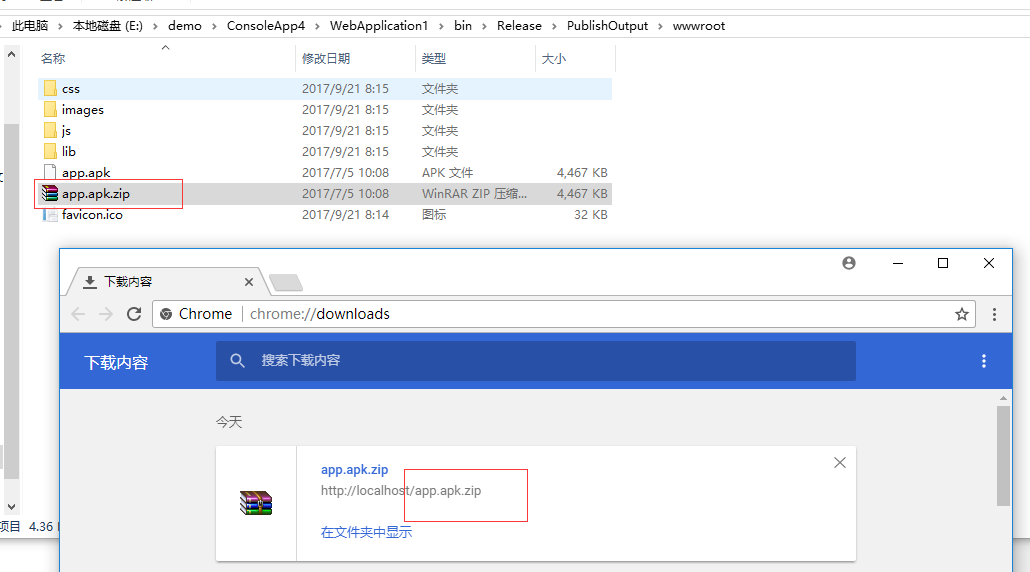Screen dimensions: 1030x572
Task: Click the search magnifier icon in downloads
Action: [237, 361]
